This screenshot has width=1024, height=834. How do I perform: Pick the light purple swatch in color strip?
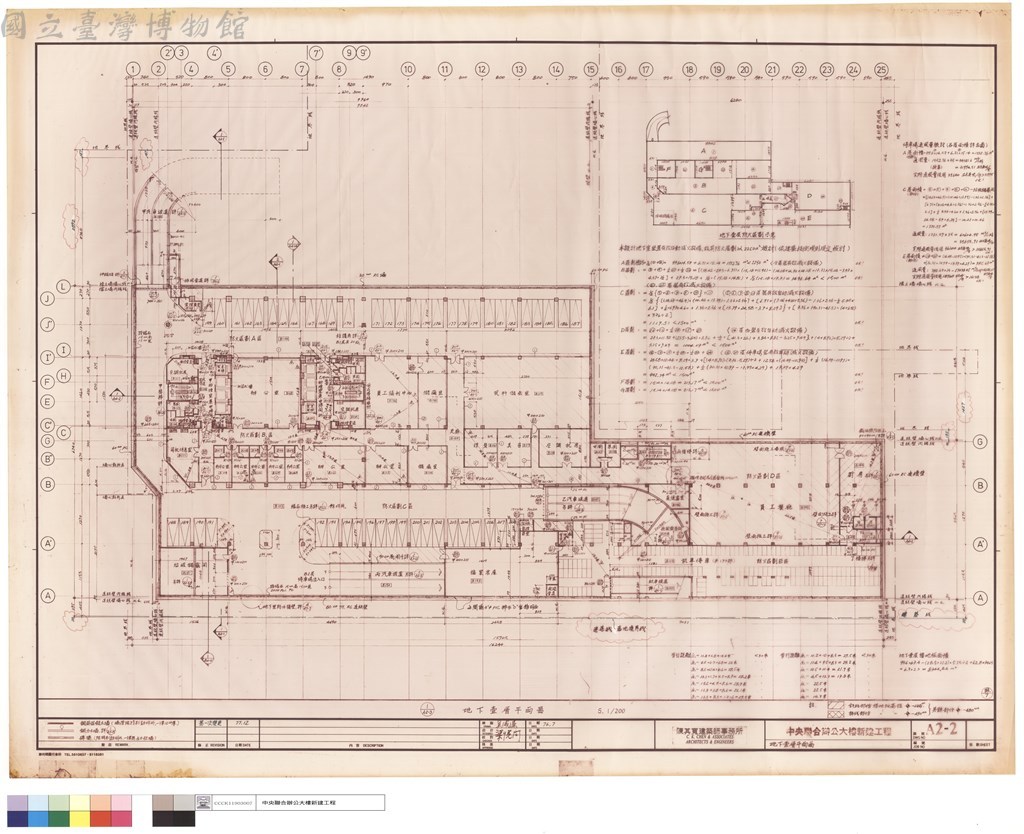(x=18, y=803)
